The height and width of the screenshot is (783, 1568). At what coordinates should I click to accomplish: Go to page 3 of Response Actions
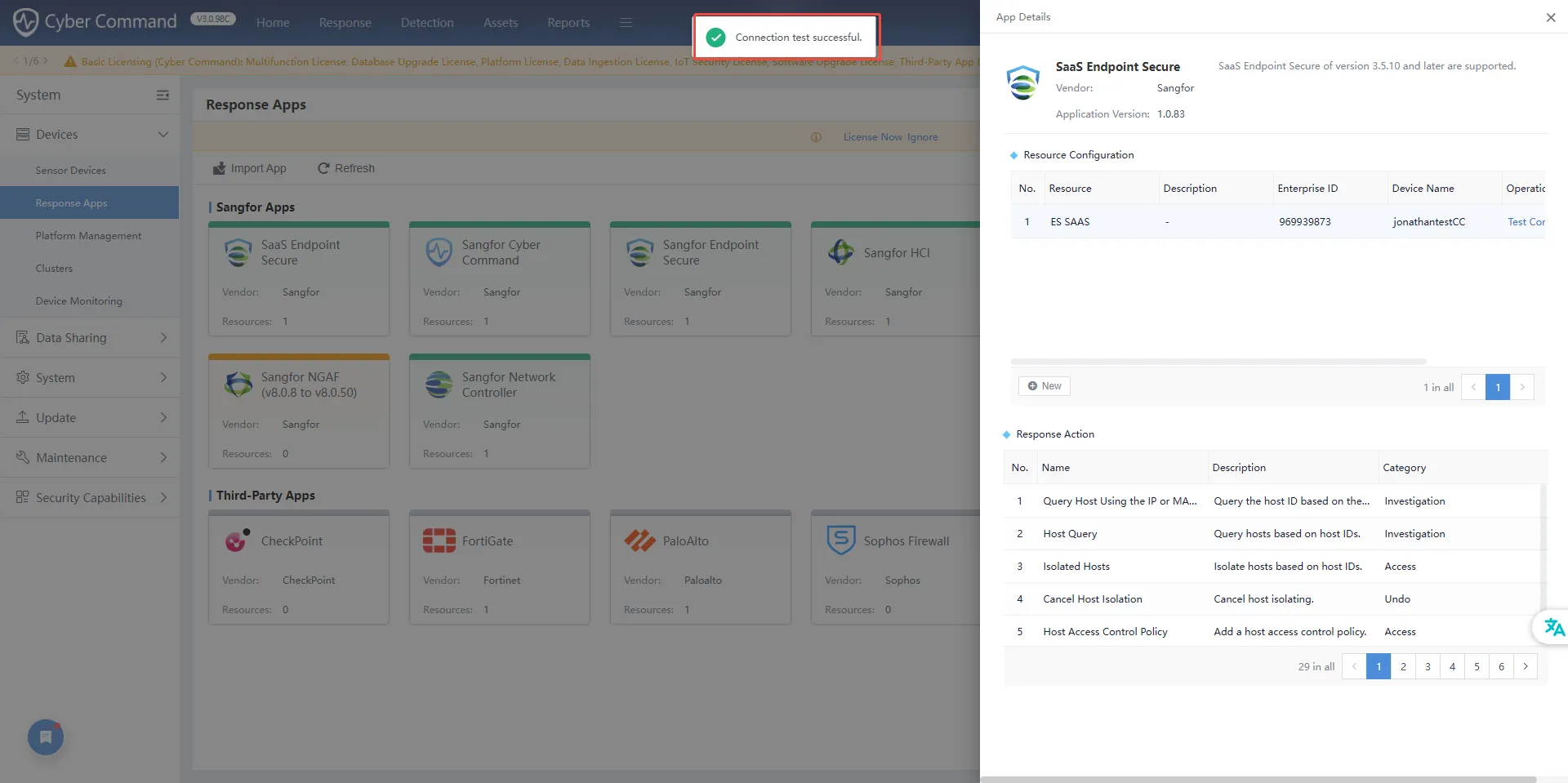click(x=1428, y=667)
